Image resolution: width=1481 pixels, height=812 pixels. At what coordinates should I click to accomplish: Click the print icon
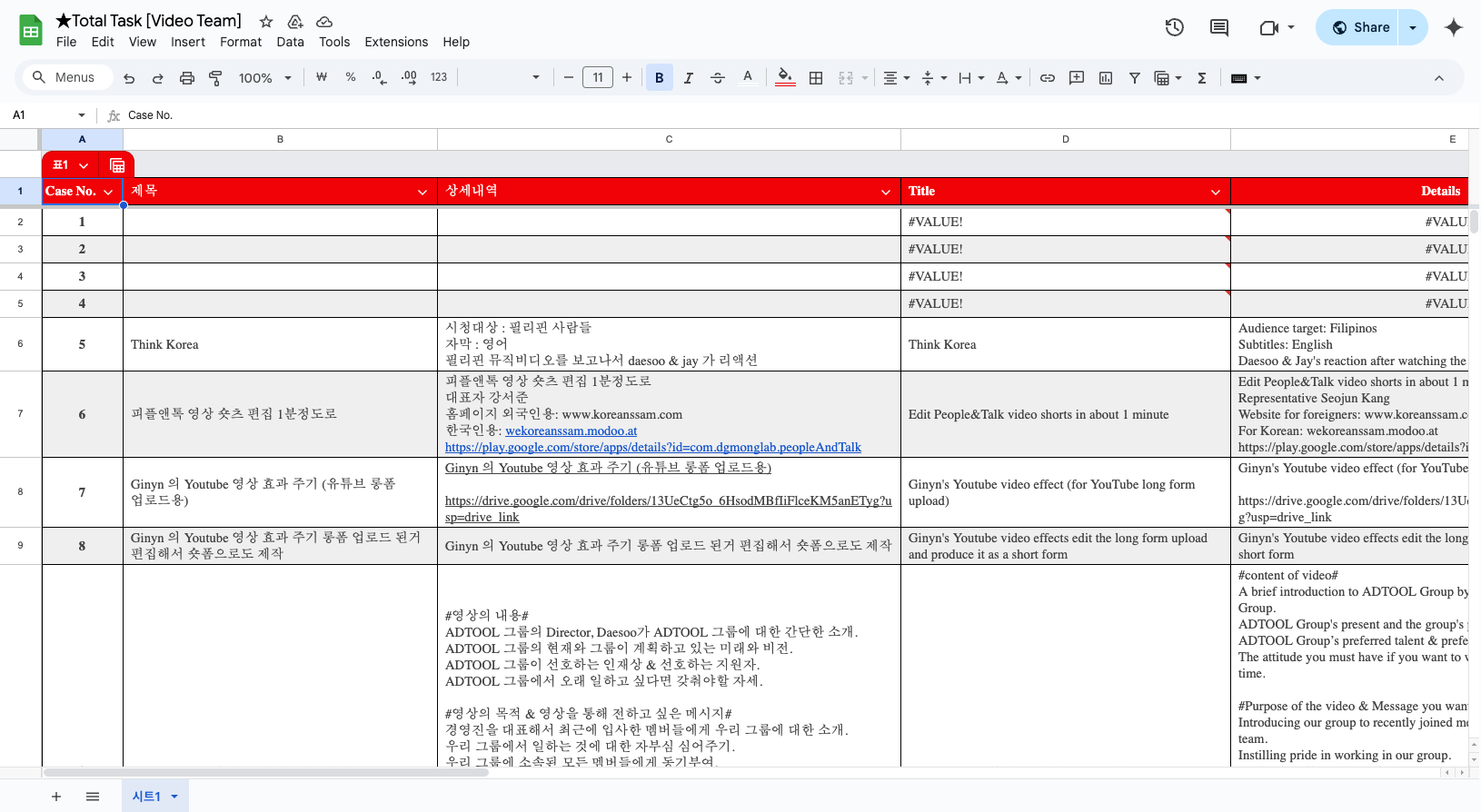point(187,78)
